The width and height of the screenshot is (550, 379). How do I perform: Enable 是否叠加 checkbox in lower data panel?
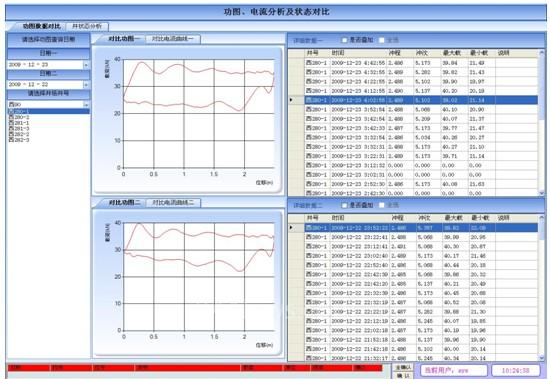[x=344, y=205]
